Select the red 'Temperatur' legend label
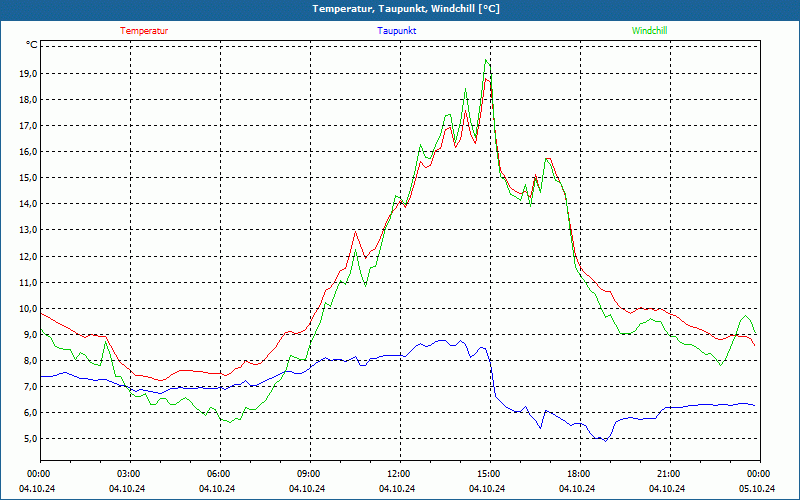 click(x=144, y=31)
